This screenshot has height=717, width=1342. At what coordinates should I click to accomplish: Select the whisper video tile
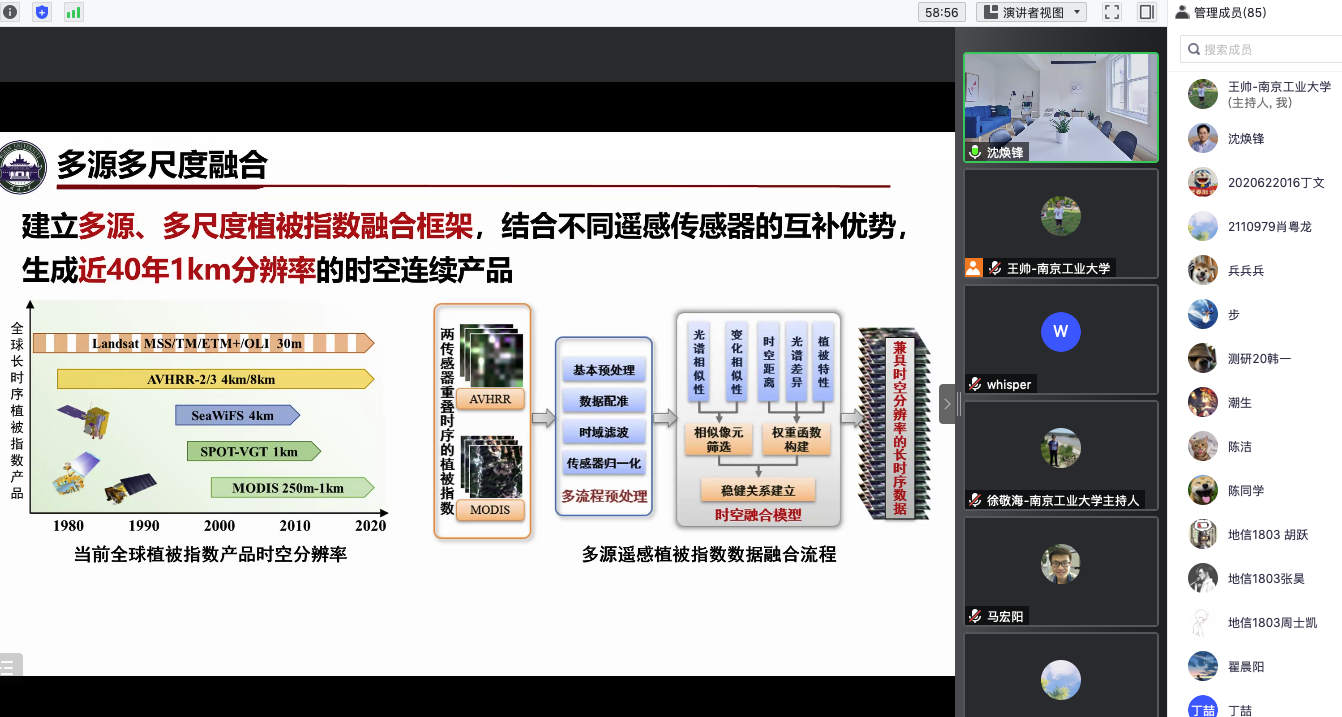[x=1060, y=335]
